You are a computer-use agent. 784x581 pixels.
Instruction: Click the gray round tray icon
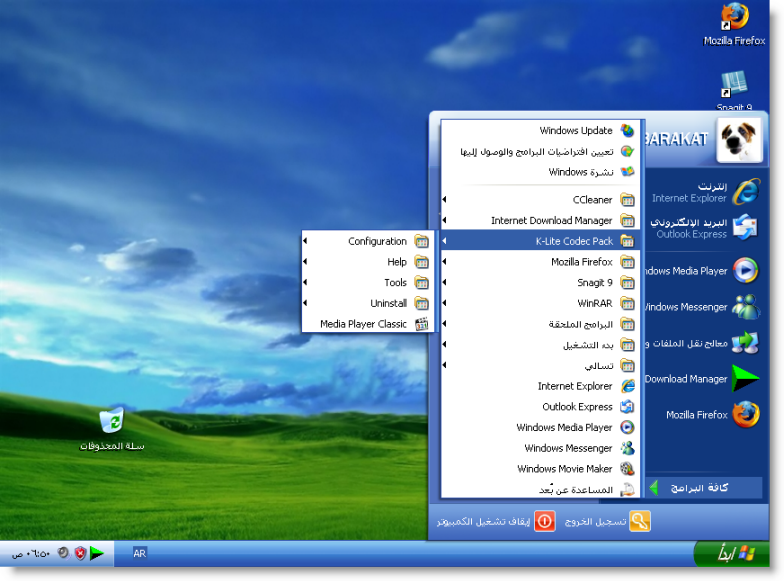63,553
